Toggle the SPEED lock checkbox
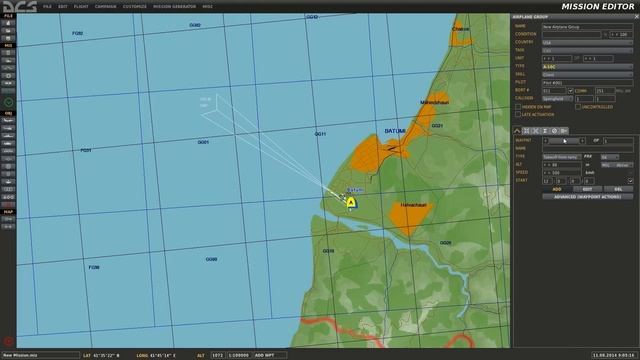The height and width of the screenshot is (360, 640). tap(631, 173)
